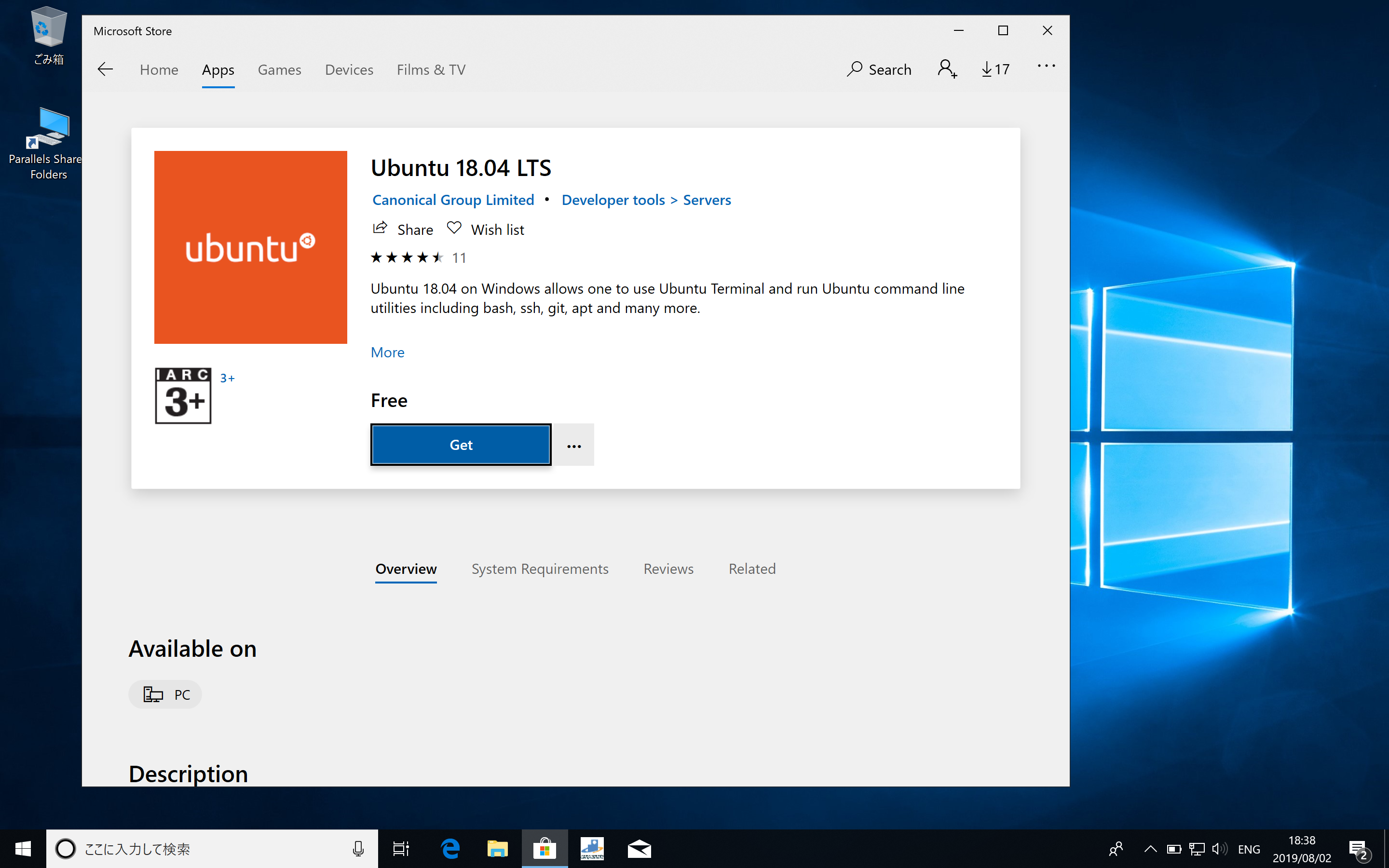The image size is (1389, 868).
Task: Open the Store's top-right ellipsis menu
Action: [1046, 67]
